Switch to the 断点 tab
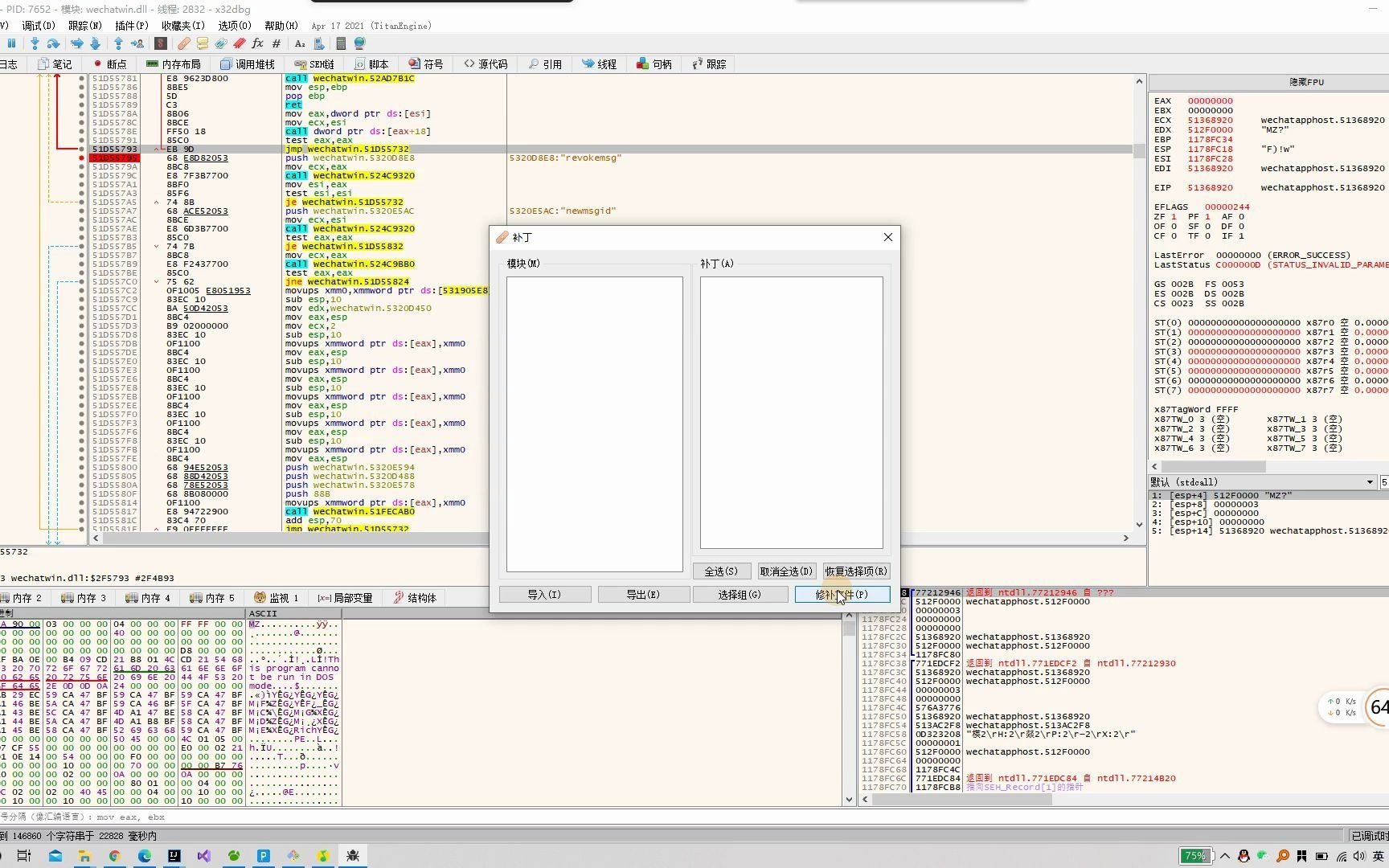1389x868 pixels. click(x=110, y=64)
